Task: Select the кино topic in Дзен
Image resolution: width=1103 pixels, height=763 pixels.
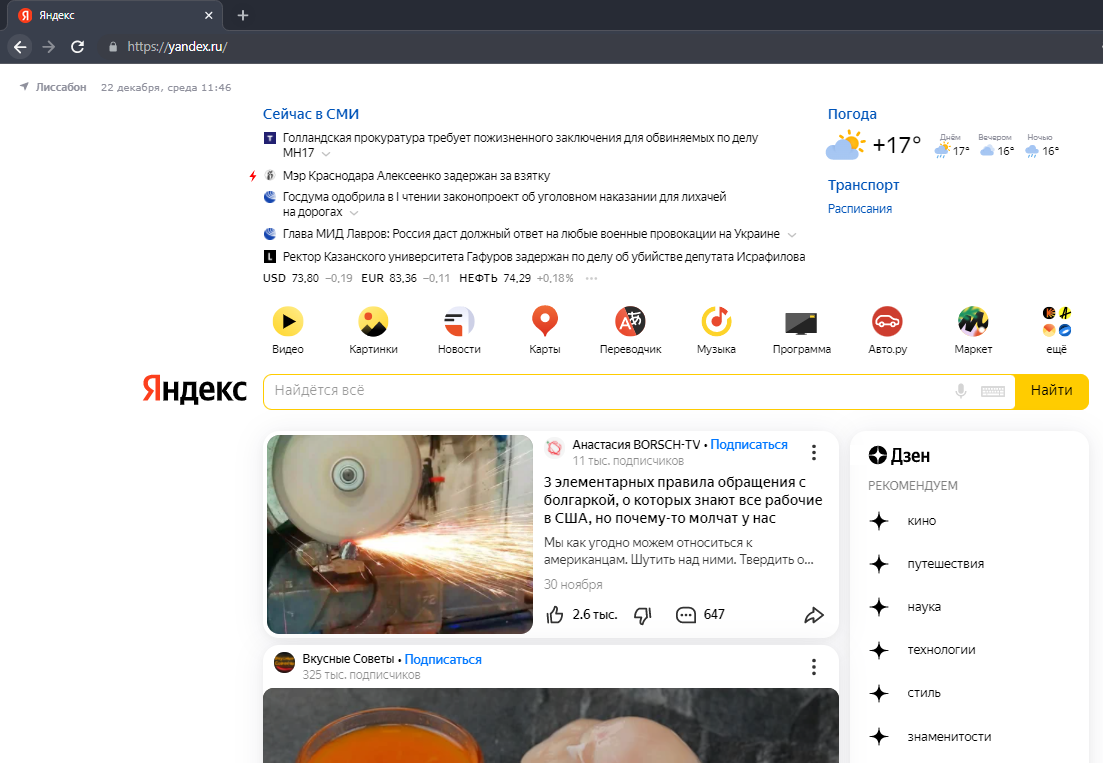Action: pyautogui.click(x=922, y=521)
